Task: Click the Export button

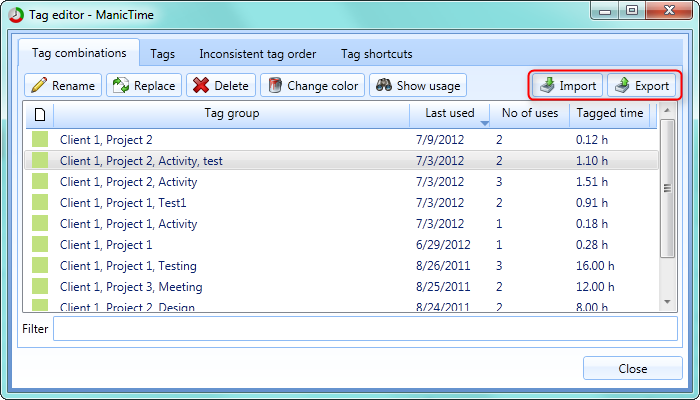Action: [642, 85]
